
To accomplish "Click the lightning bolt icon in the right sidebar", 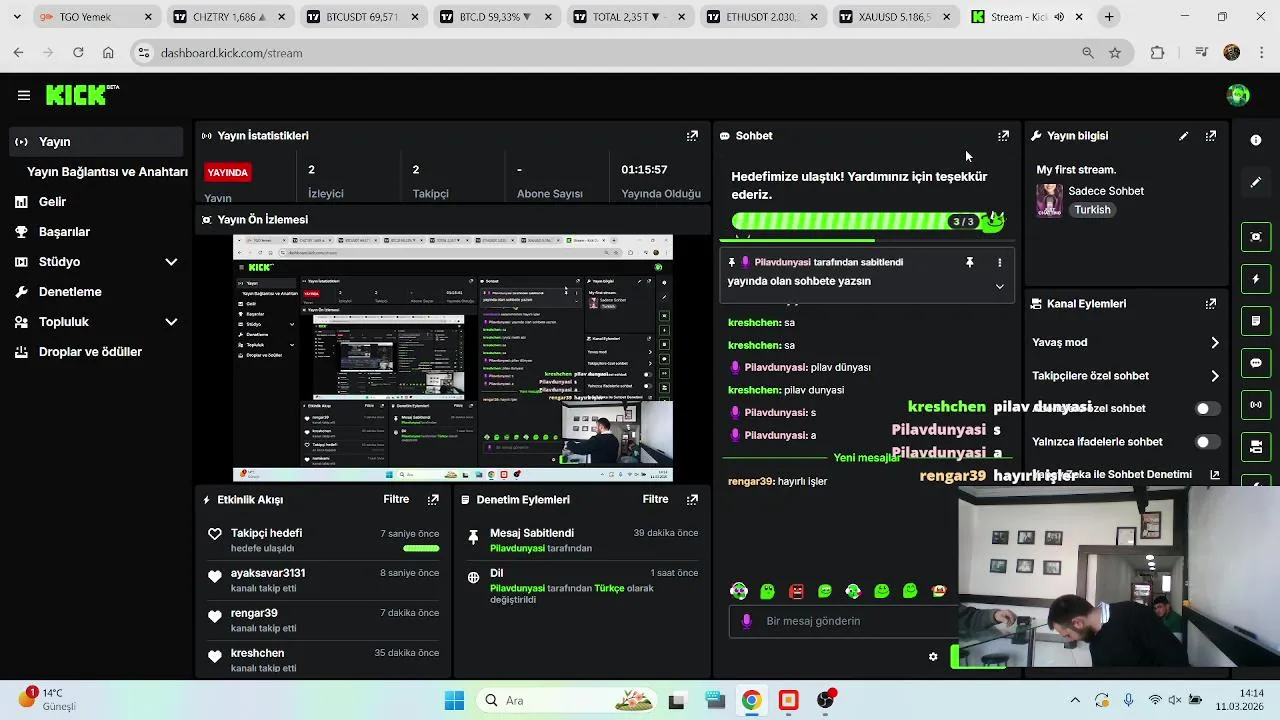I will coord(1256,279).
